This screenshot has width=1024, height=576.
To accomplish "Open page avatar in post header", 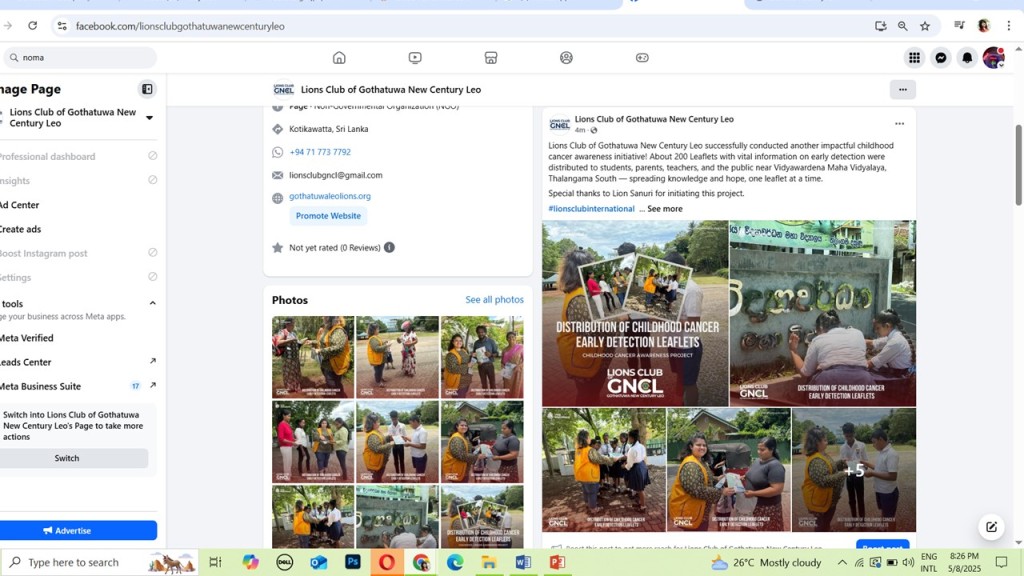I will [x=559, y=124].
